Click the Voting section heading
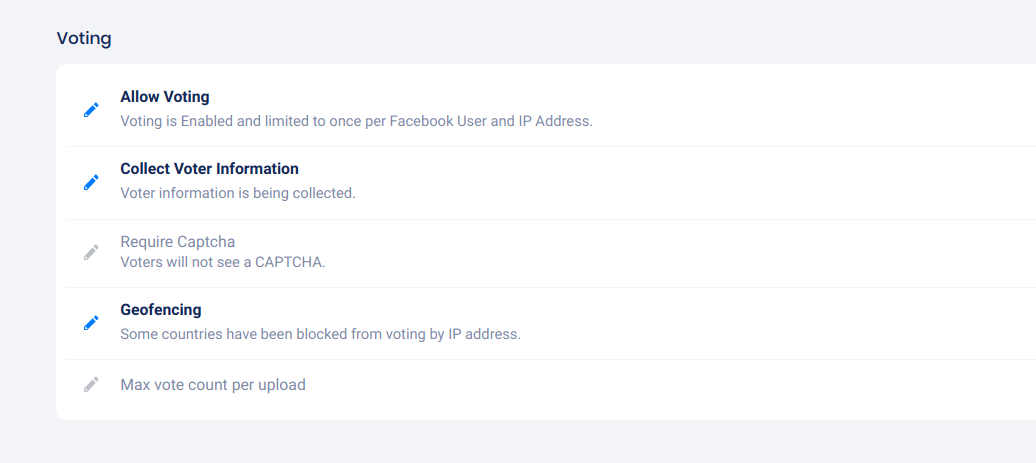The height and width of the screenshot is (463, 1036). click(x=84, y=39)
